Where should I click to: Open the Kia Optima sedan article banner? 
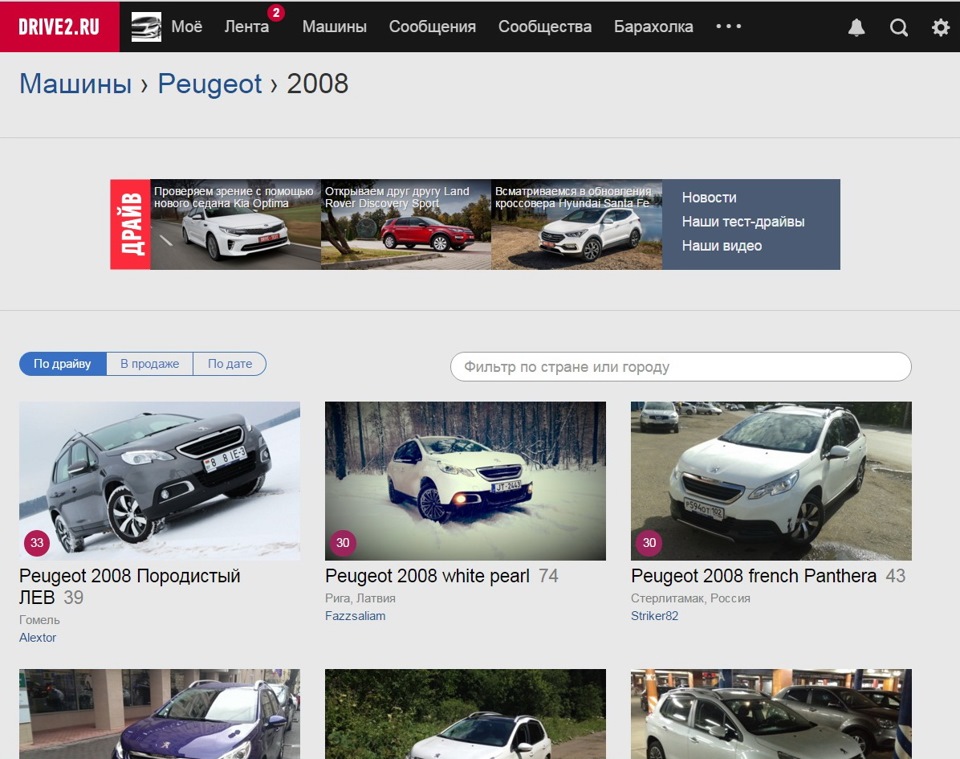[236, 225]
